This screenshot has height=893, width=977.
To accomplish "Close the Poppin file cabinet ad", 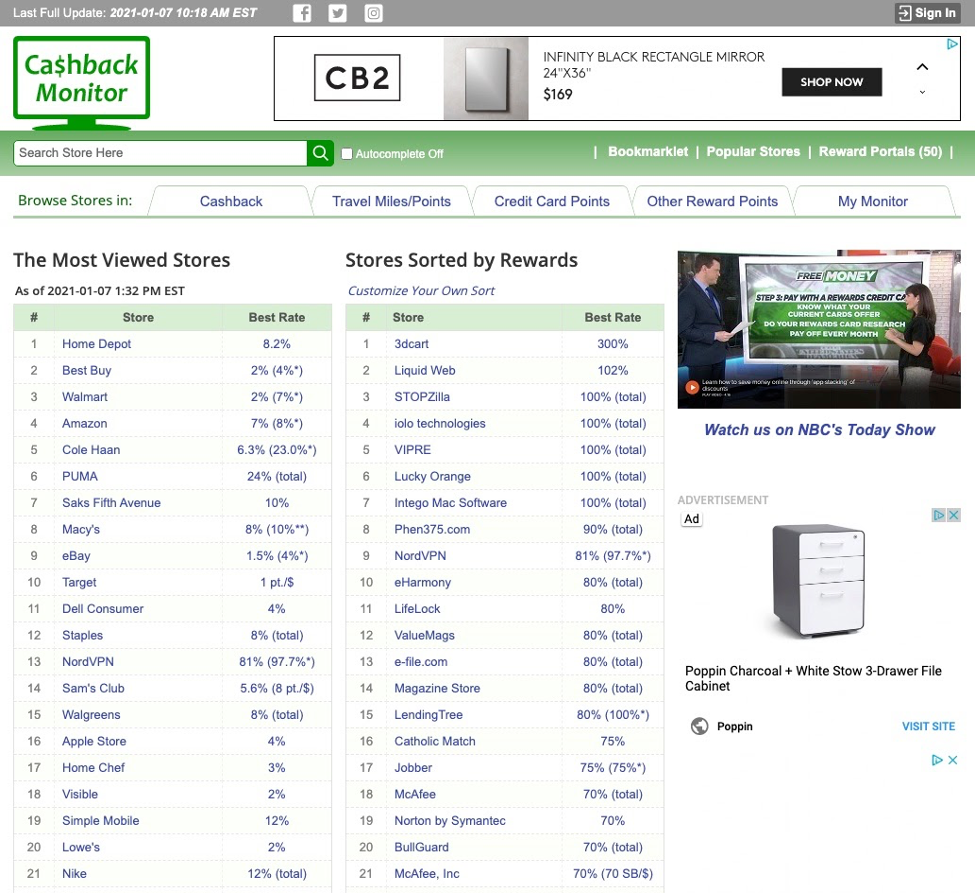I will [x=953, y=516].
